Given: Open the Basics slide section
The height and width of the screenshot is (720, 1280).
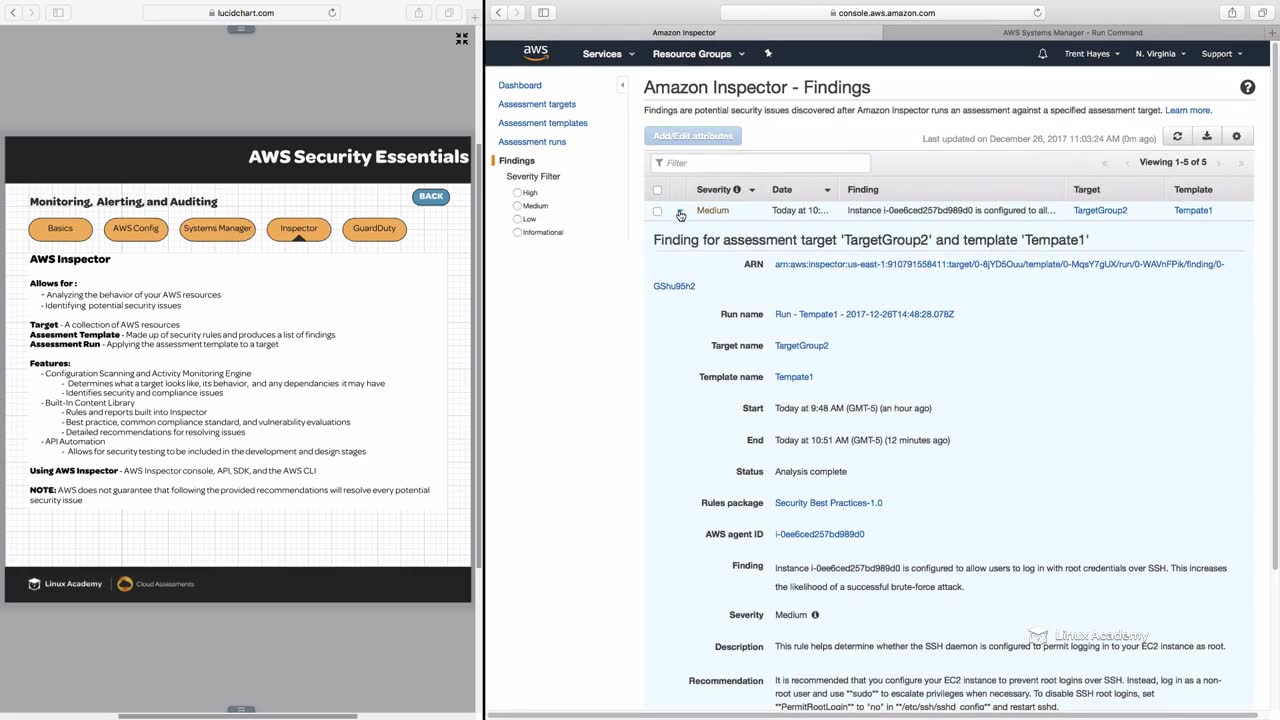Looking at the screenshot, I should coord(60,229).
